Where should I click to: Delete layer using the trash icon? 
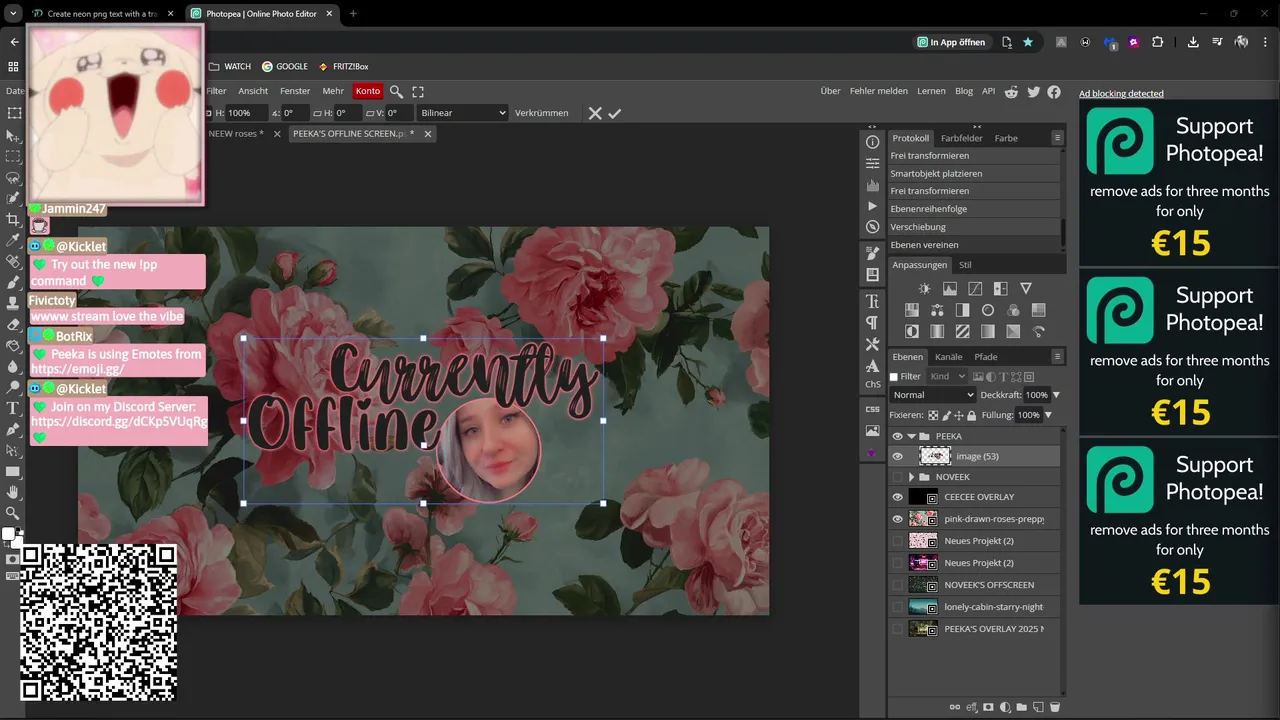(x=1055, y=707)
